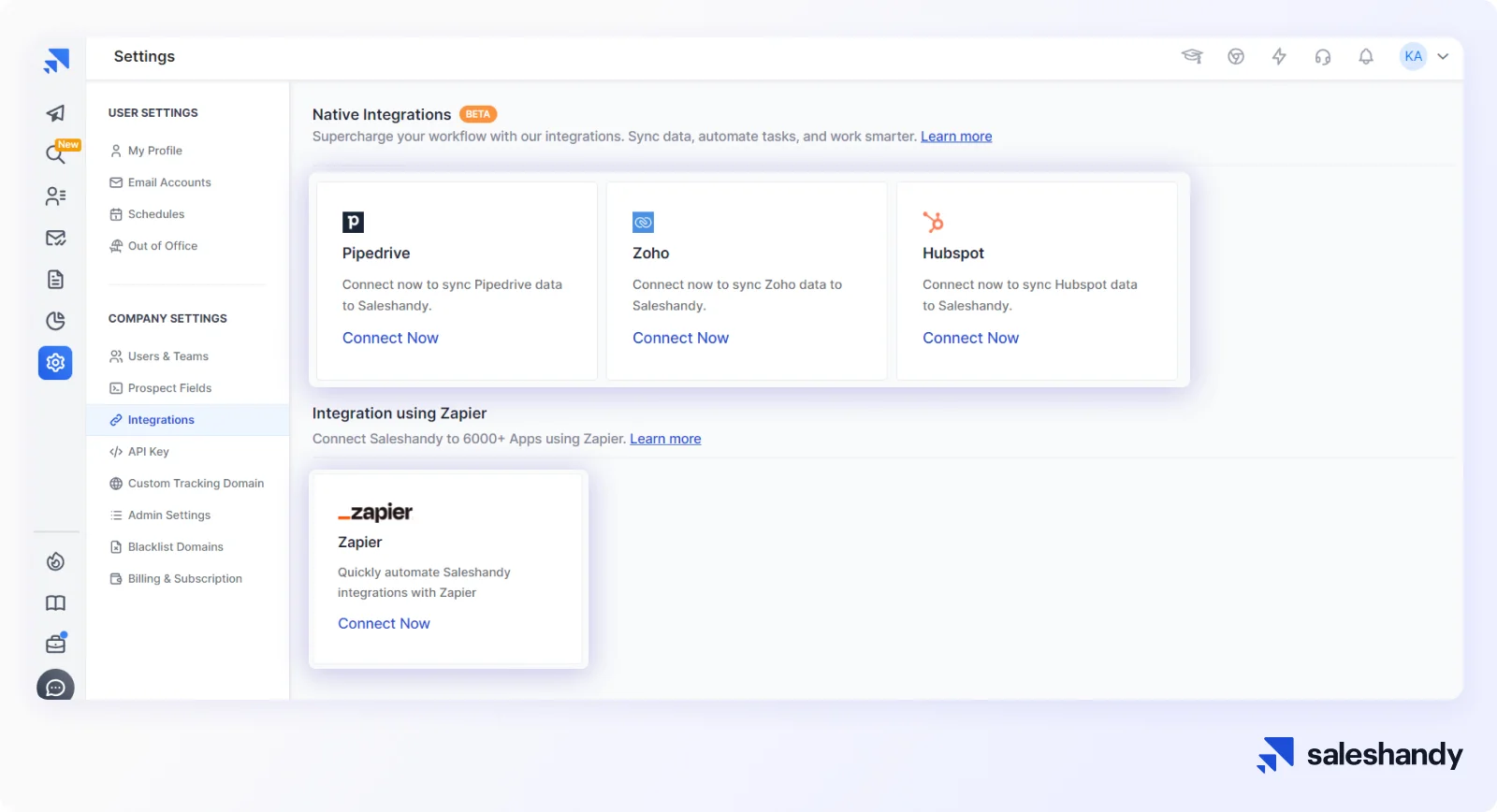Open the Analytics pie chart icon
This screenshot has height=812, width=1497.
tap(55, 321)
